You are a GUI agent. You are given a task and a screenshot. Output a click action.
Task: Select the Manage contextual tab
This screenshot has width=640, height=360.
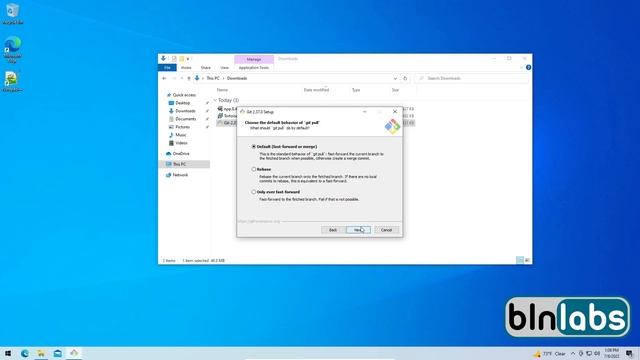point(253,59)
